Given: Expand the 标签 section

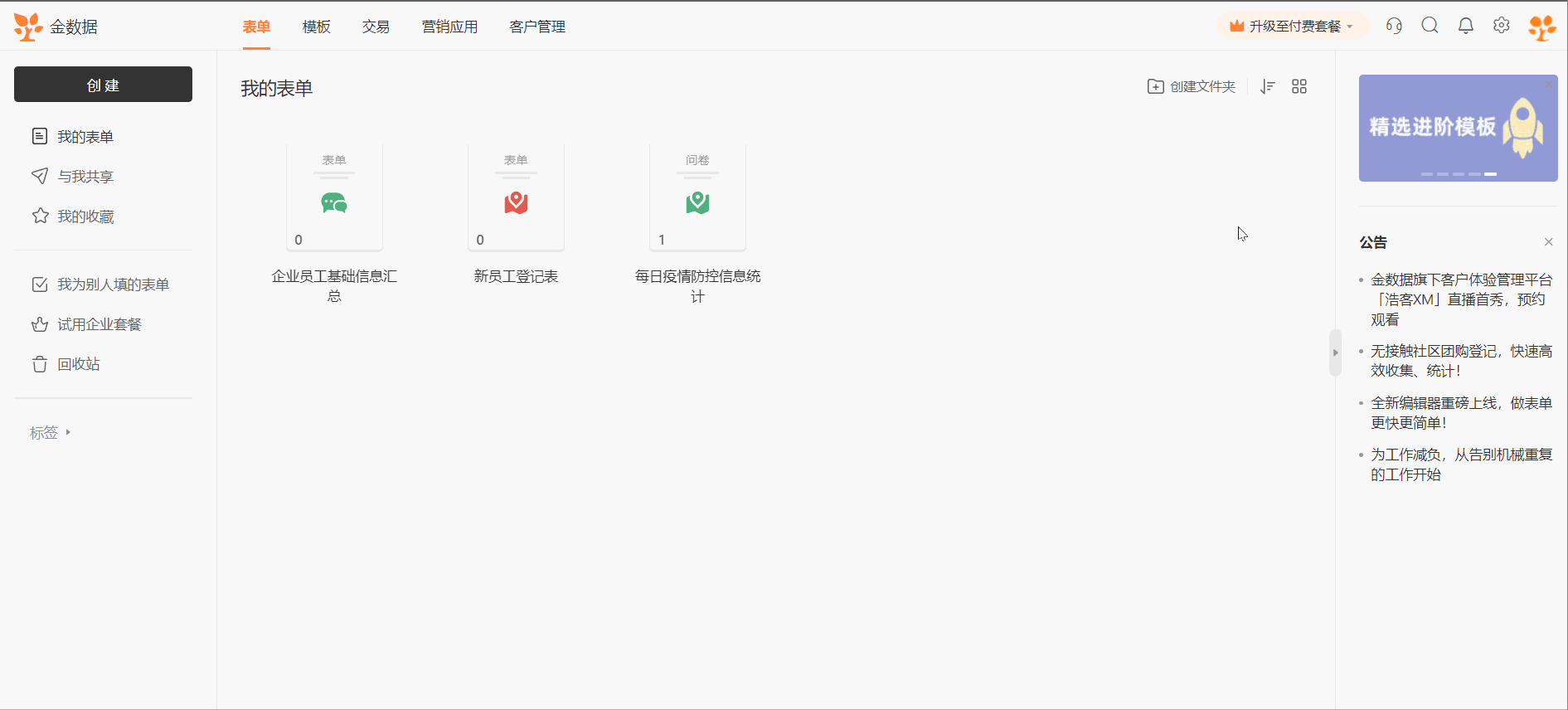Looking at the screenshot, I should (x=50, y=433).
